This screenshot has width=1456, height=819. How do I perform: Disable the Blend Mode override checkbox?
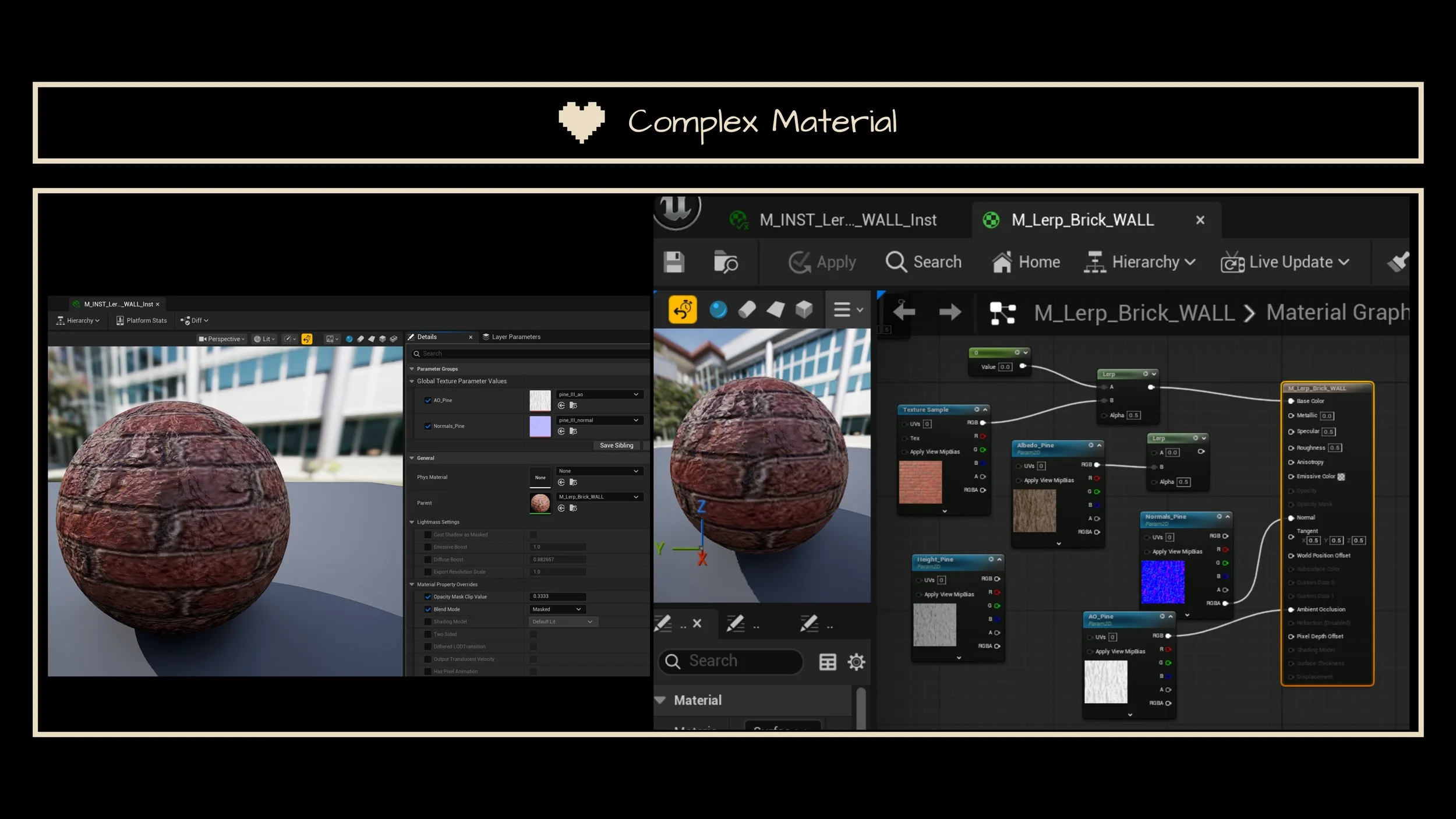(x=428, y=609)
